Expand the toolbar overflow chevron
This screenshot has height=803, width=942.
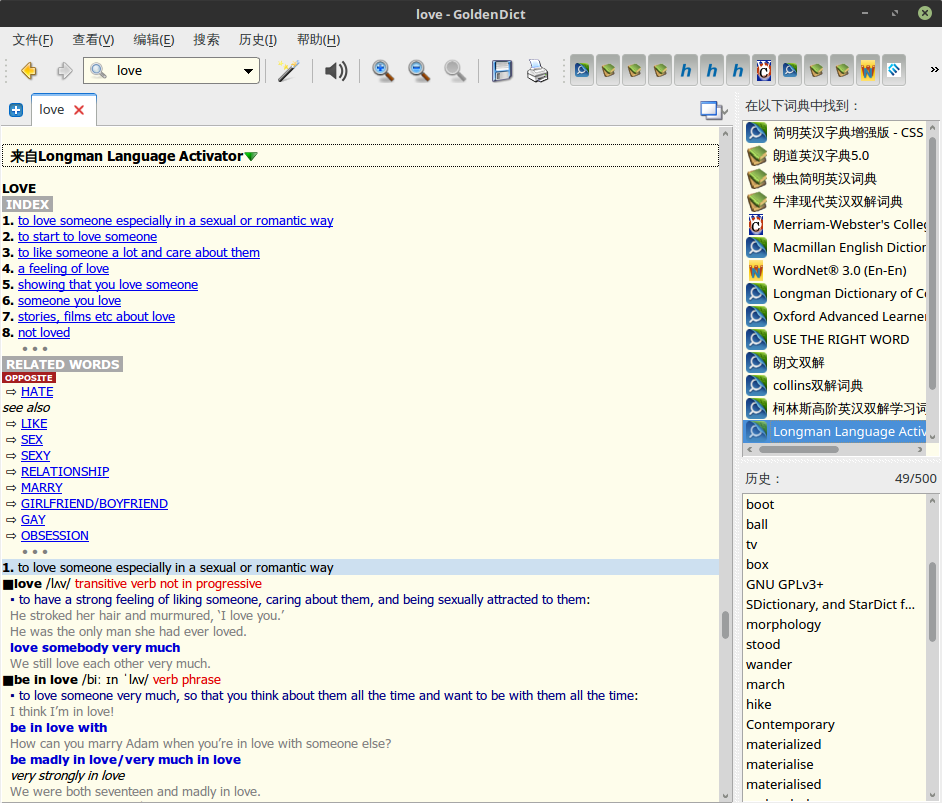coord(934,70)
